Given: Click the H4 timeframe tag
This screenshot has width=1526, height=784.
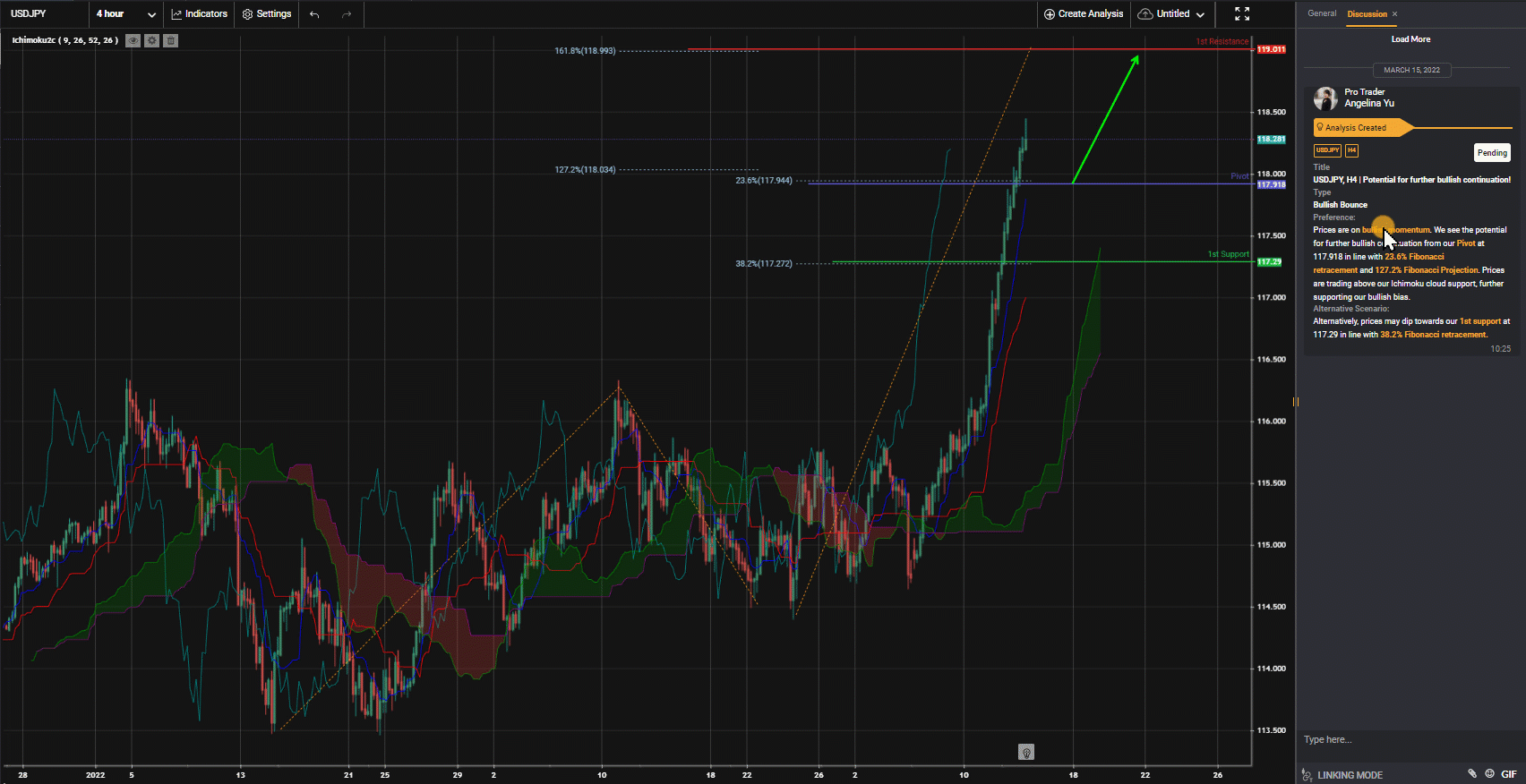Looking at the screenshot, I should [x=1351, y=150].
